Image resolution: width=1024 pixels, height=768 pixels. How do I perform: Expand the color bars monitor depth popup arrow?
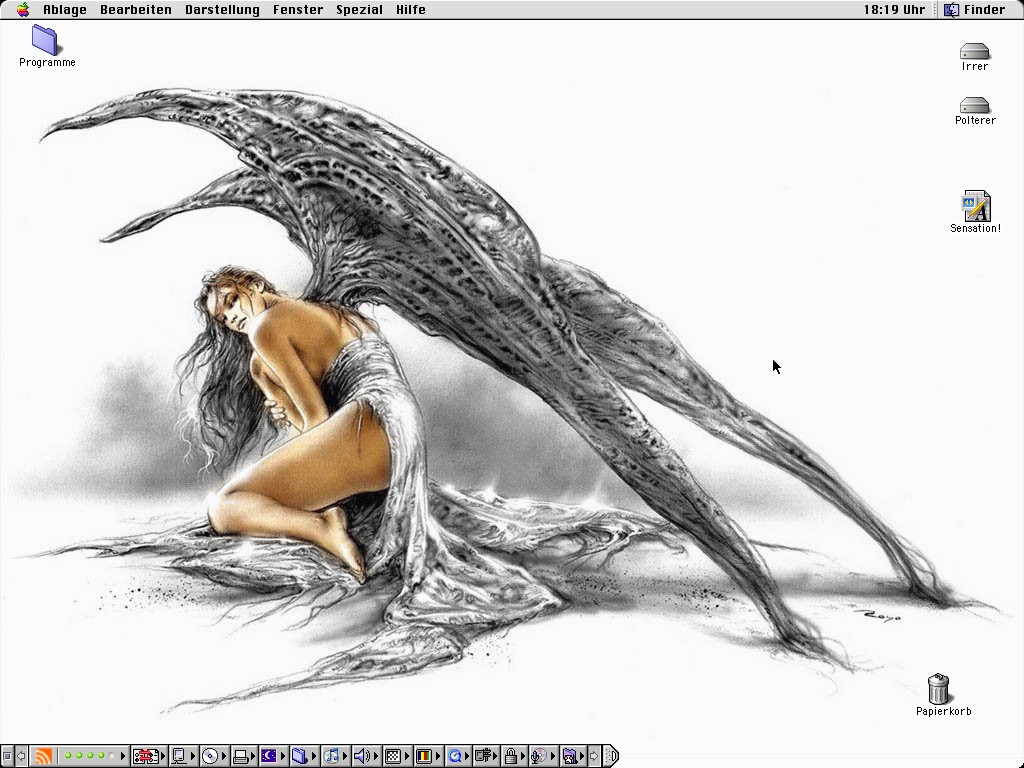437,756
